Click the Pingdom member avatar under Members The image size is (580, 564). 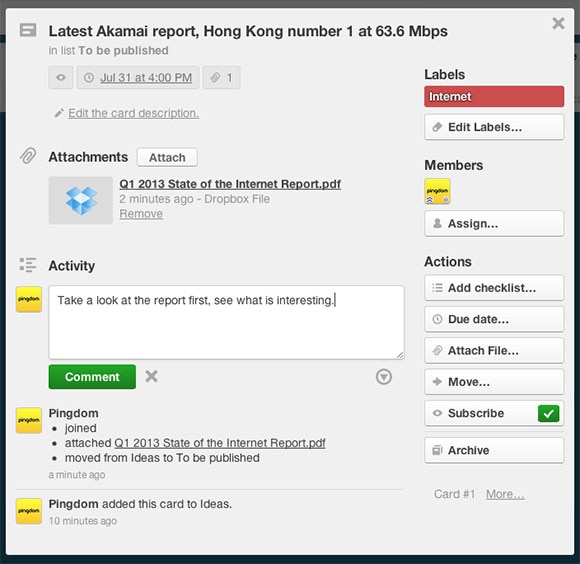pos(437,191)
